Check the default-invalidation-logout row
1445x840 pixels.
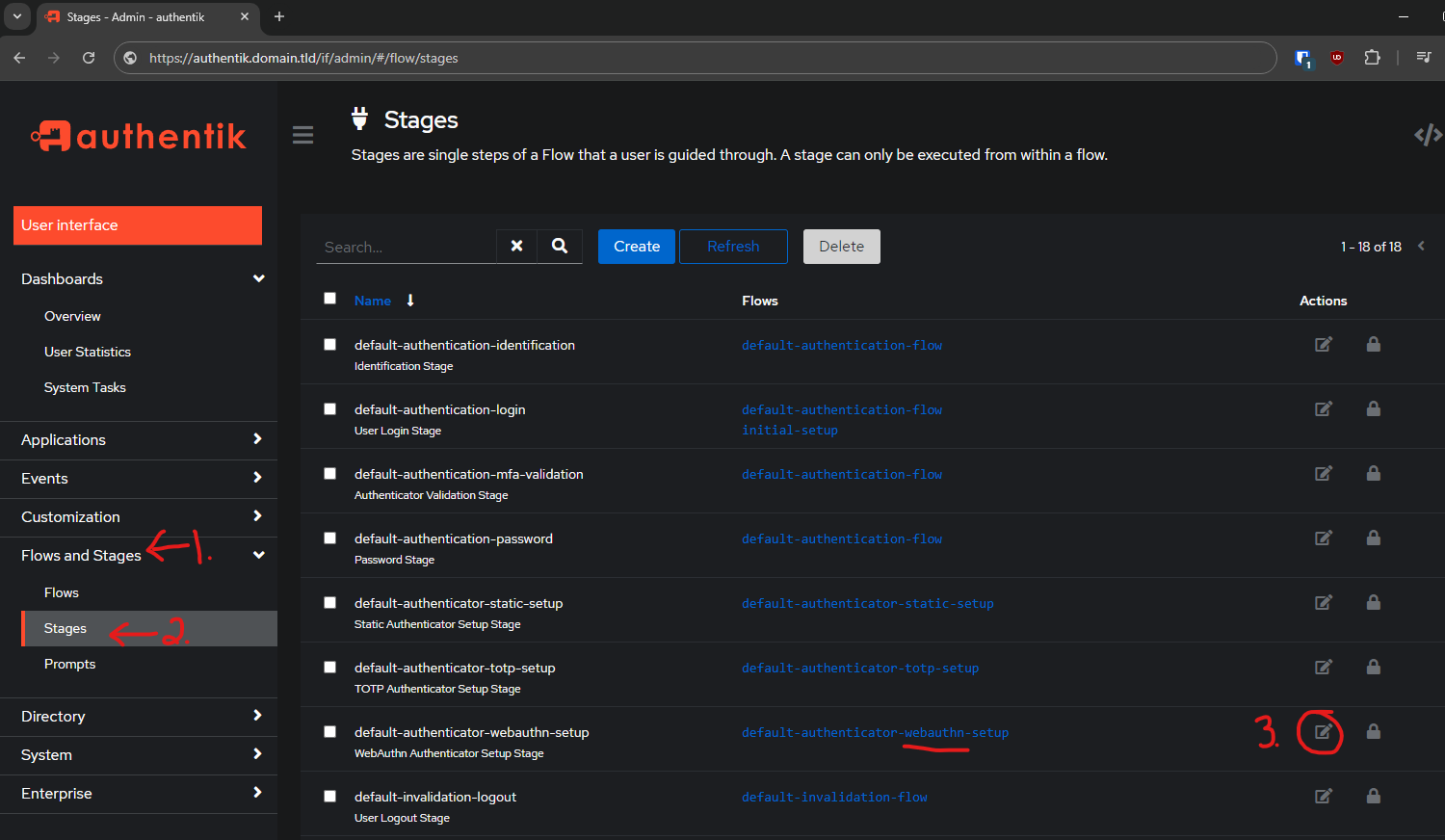click(330, 796)
